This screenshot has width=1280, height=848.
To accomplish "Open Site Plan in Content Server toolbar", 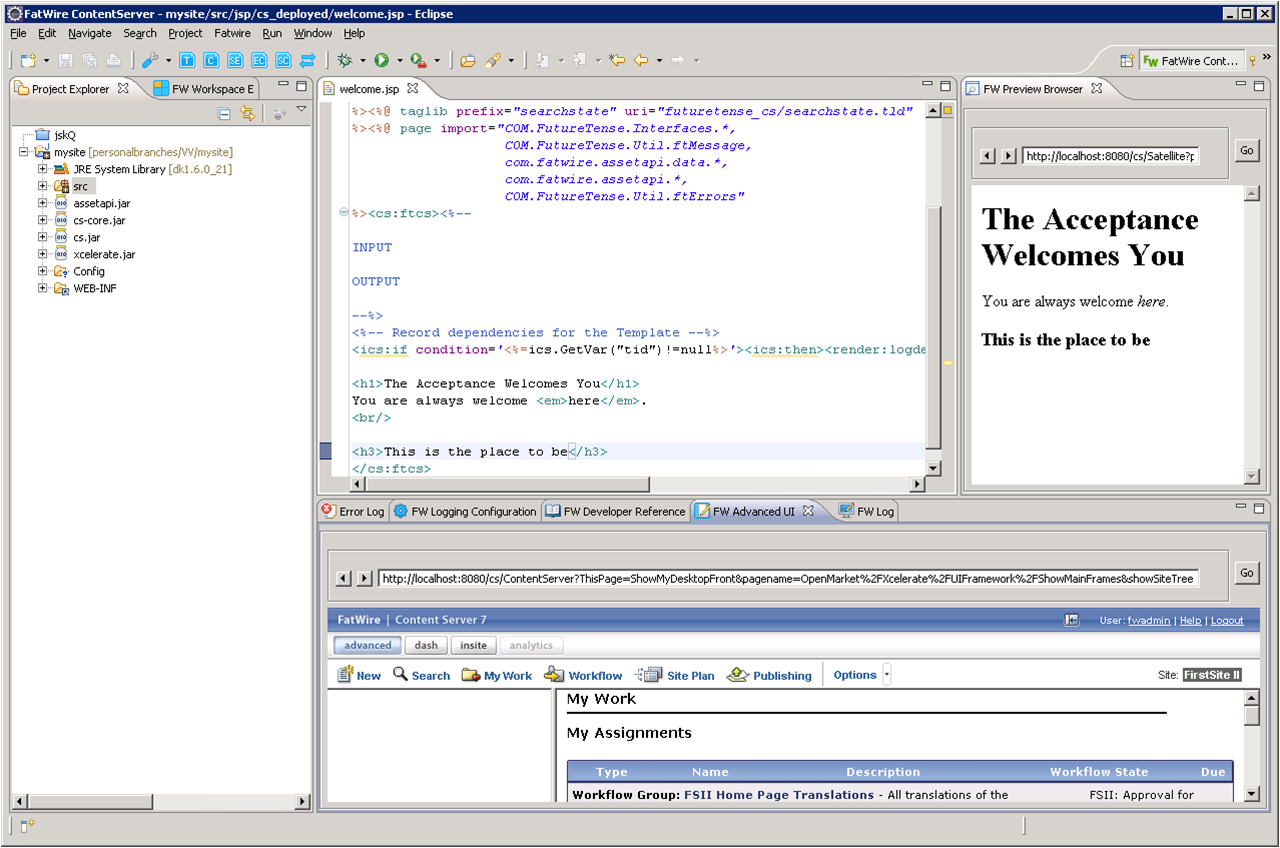I will (675, 675).
